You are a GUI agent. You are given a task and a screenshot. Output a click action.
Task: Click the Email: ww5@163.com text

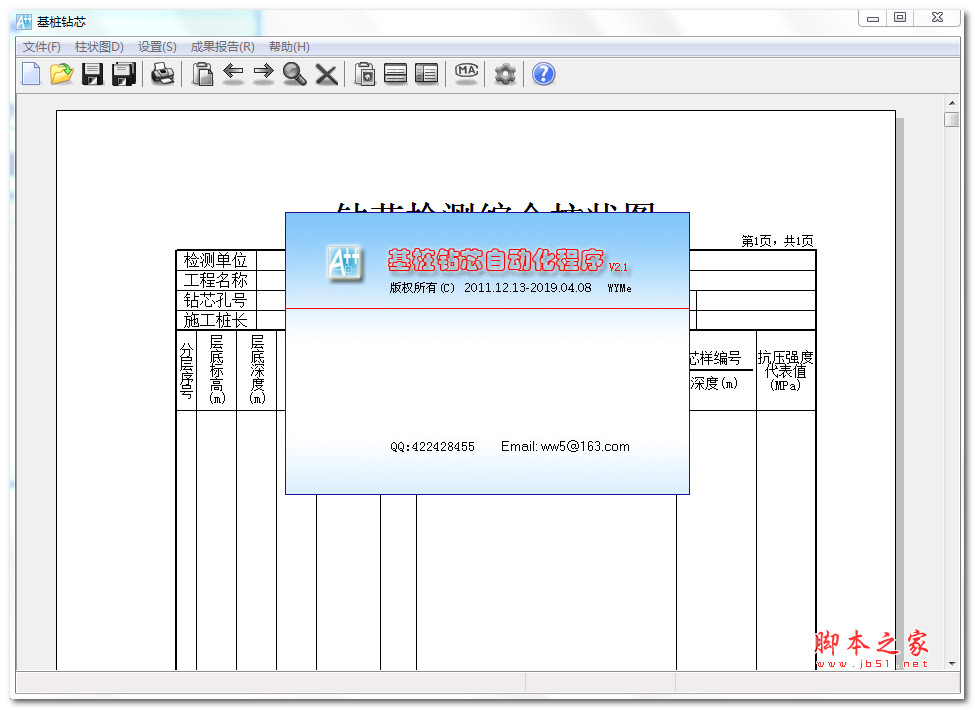(565, 446)
